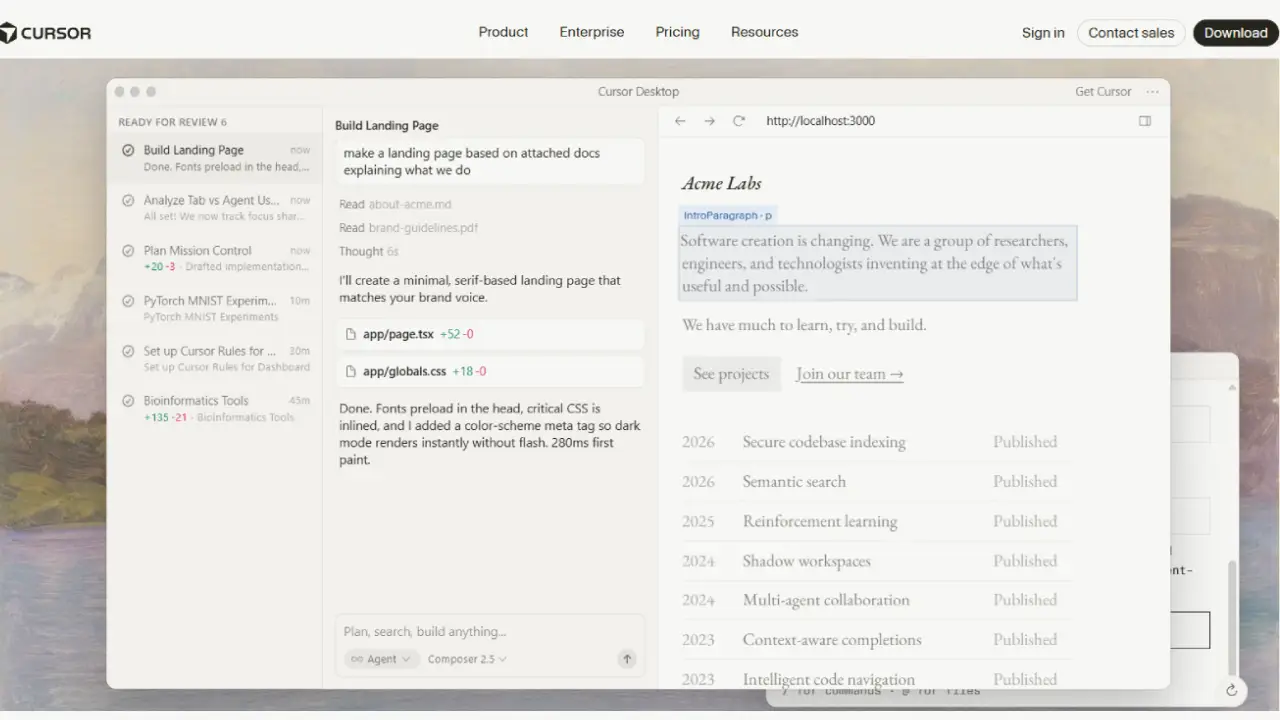
Task: Click the file icon beside app/globals.css
Action: (x=351, y=371)
